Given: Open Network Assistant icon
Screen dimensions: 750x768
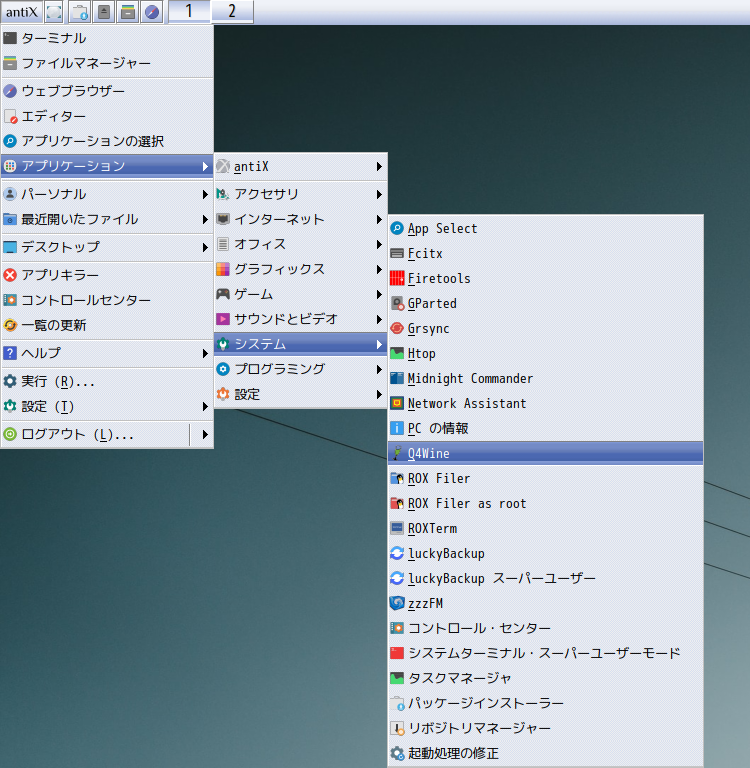Looking at the screenshot, I should [x=397, y=403].
